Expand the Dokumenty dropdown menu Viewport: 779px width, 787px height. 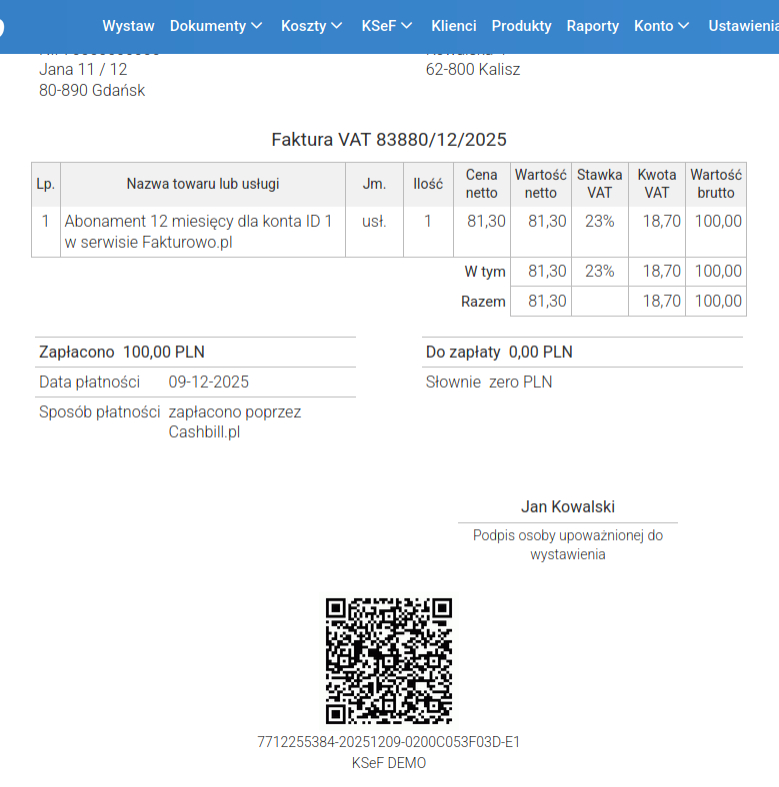[216, 26]
